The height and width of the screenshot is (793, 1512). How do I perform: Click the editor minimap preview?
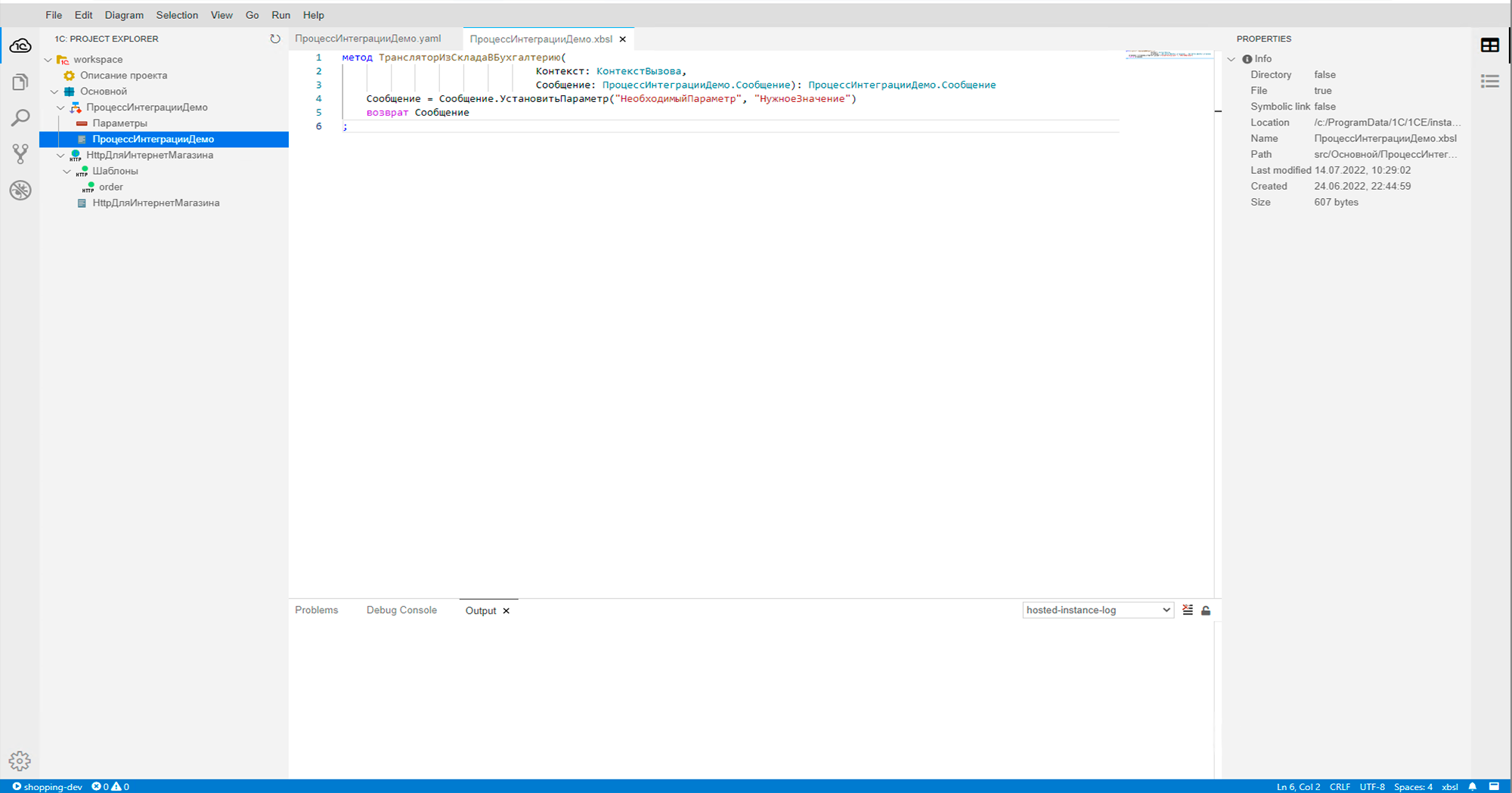coord(1168,54)
